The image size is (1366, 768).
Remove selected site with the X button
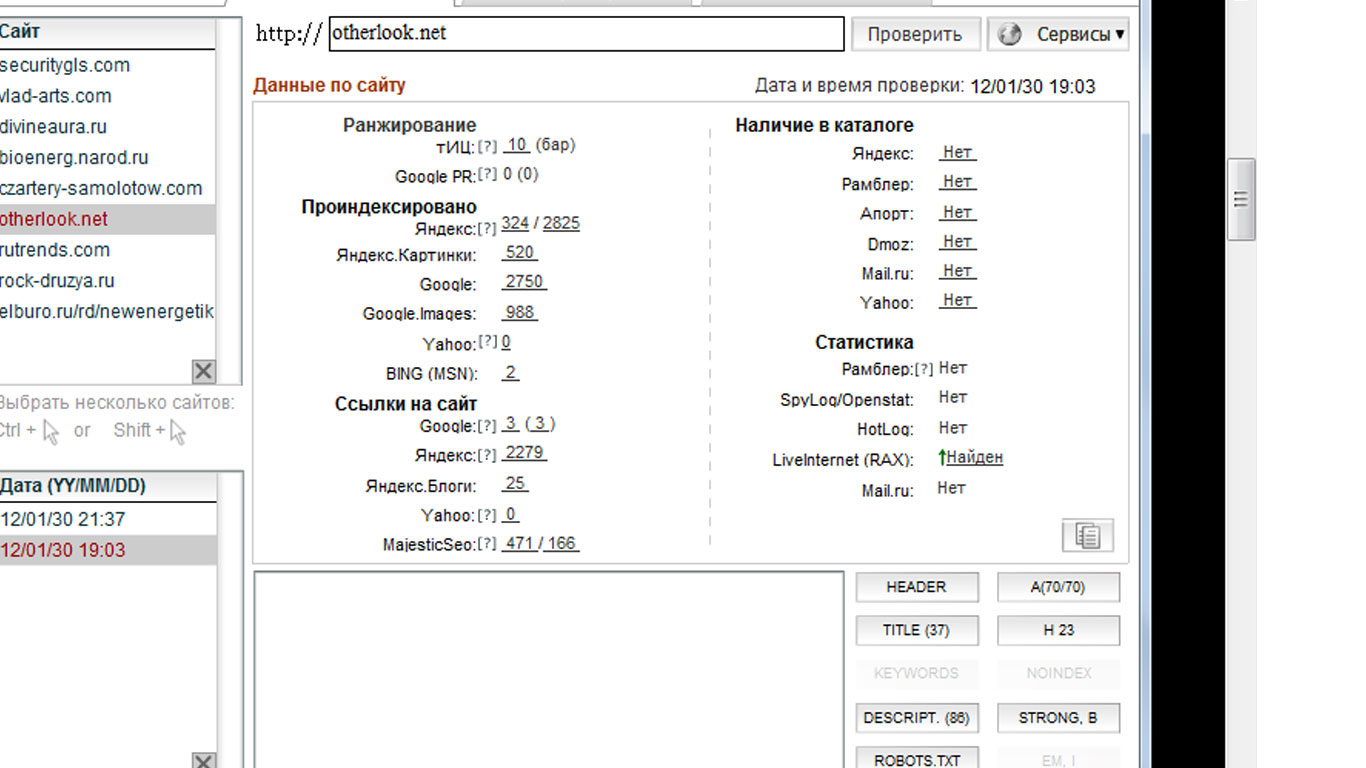pos(203,371)
